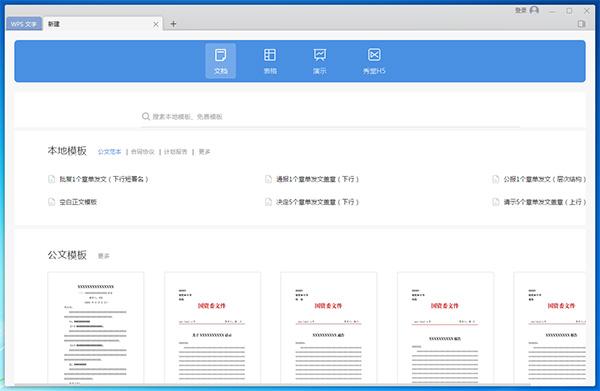The height and width of the screenshot is (391, 600).
Task: Select the 公文范本 category tab
Action: (x=109, y=152)
